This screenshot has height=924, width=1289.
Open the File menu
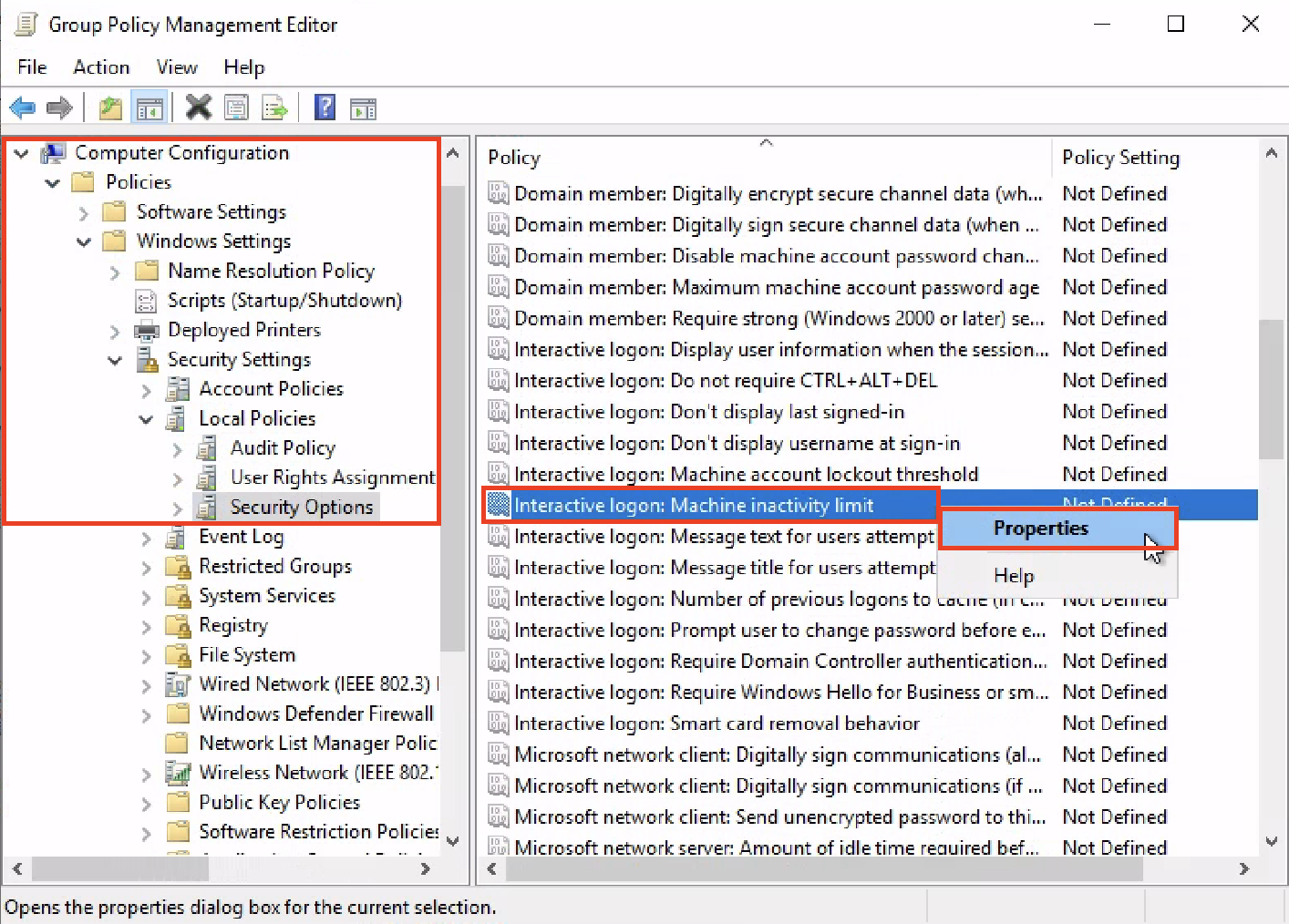[32, 67]
